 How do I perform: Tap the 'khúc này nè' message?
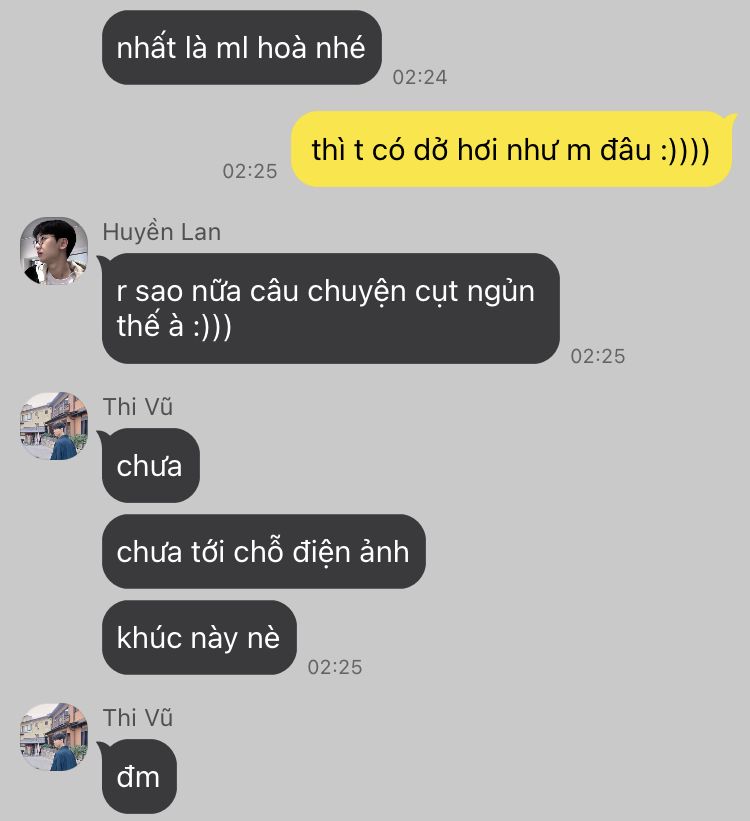tap(199, 637)
